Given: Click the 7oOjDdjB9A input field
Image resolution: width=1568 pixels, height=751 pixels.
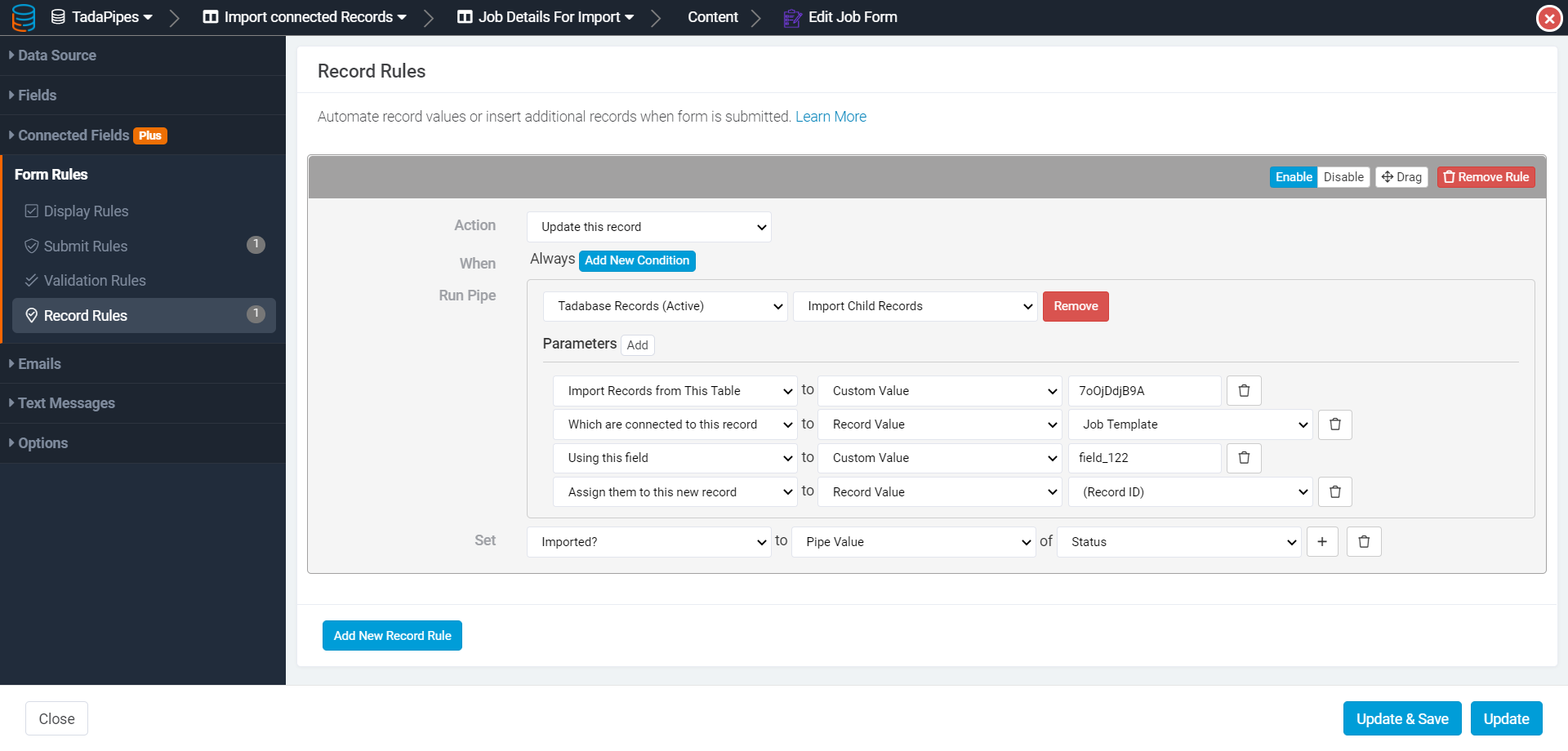Looking at the screenshot, I should pos(1144,391).
